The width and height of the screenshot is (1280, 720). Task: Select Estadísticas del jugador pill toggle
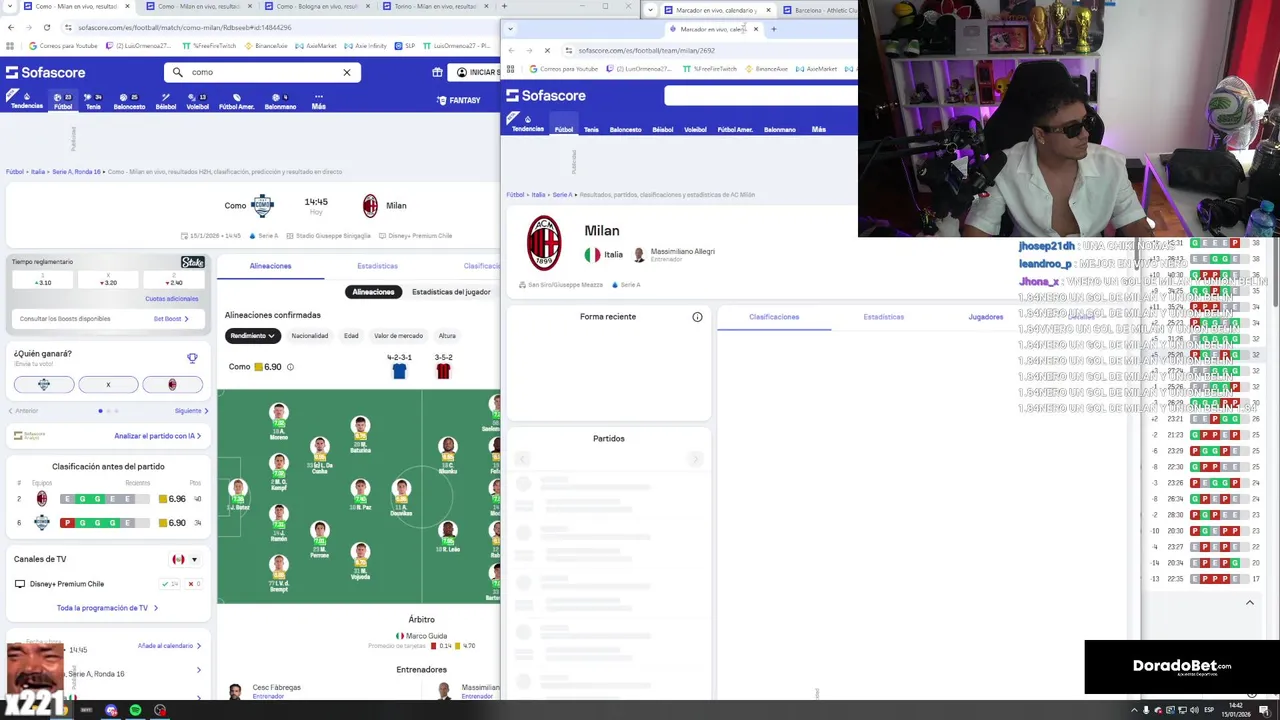point(451,292)
